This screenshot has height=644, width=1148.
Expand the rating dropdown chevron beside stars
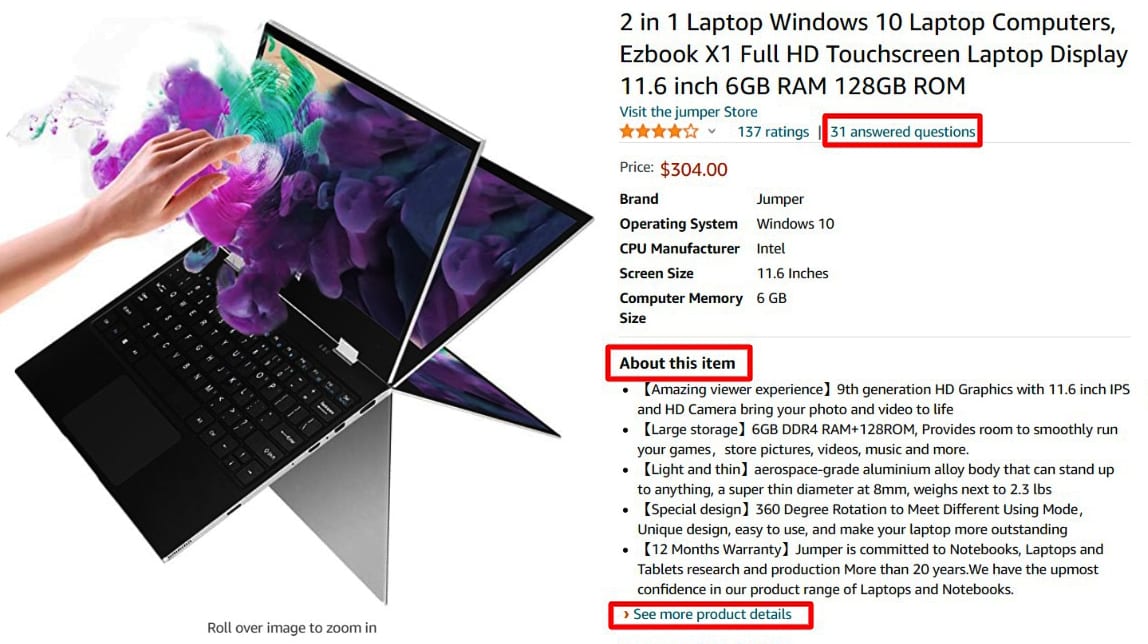[712, 132]
